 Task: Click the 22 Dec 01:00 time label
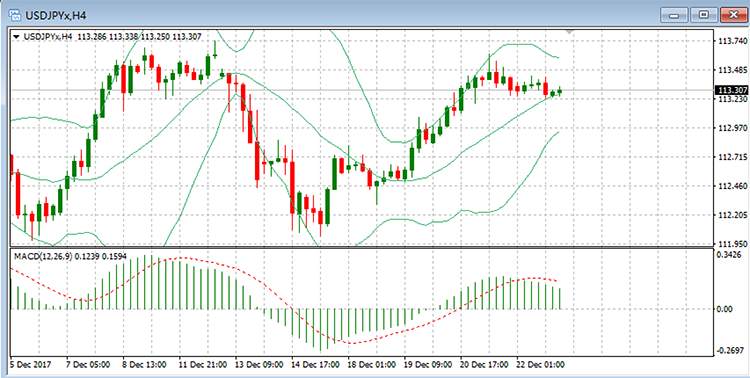click(x=541, y=365)
